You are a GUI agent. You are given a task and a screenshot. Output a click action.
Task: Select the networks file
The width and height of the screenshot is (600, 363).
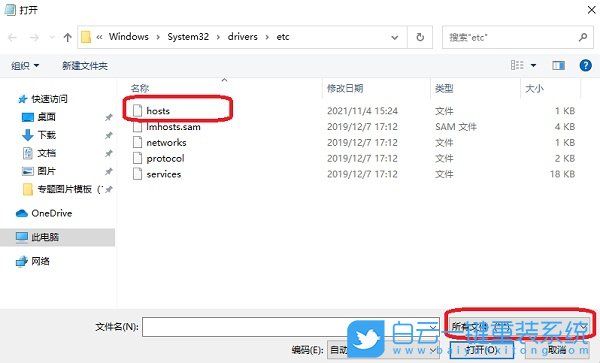click(x=166, y=143)
